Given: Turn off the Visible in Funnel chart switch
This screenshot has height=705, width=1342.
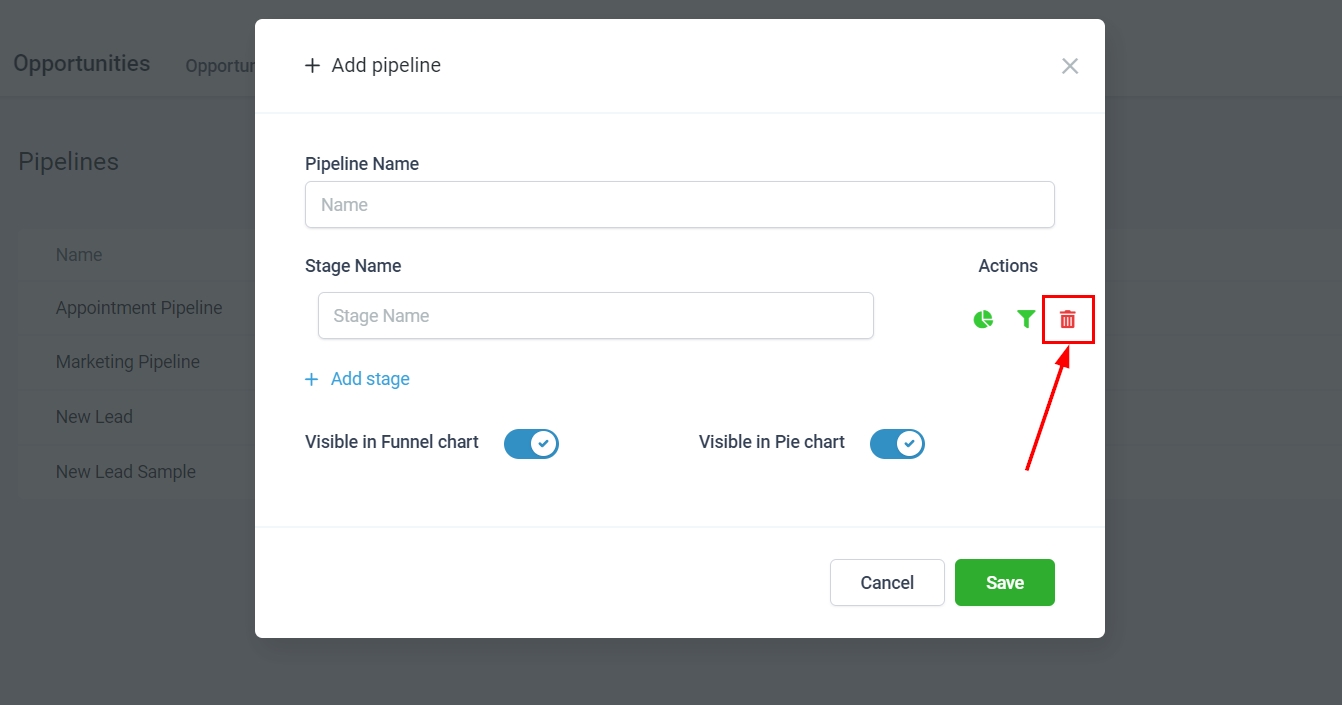Looking at the screenshot, I should tap(531, 443).
